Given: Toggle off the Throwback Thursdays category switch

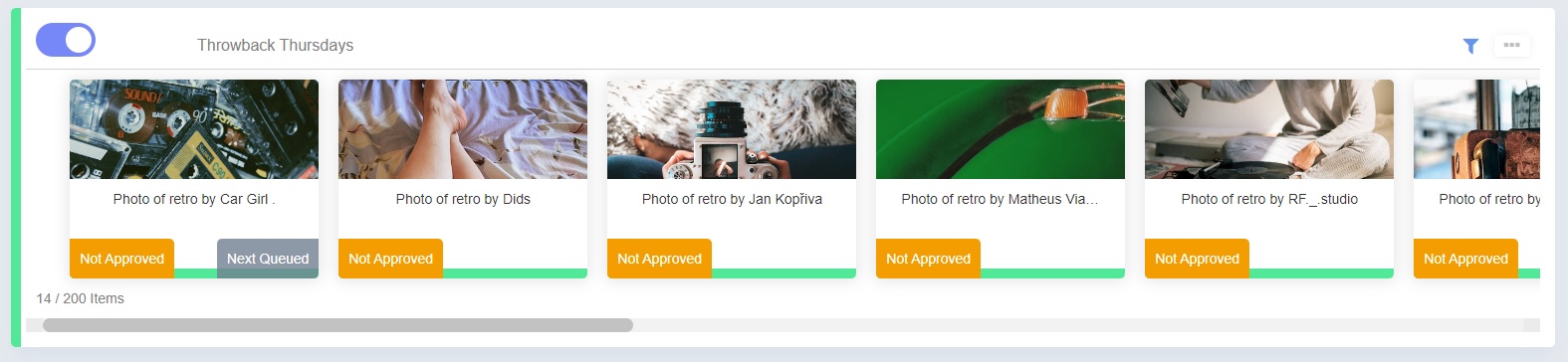Looking at the screenshot, I should [66, 40].
